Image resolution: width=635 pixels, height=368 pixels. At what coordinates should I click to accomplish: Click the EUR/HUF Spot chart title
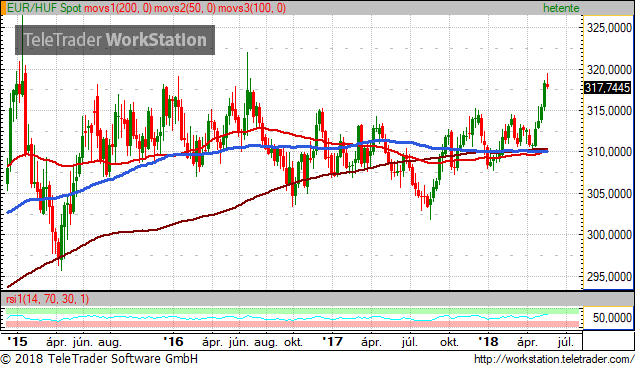[x=44, y=8]
